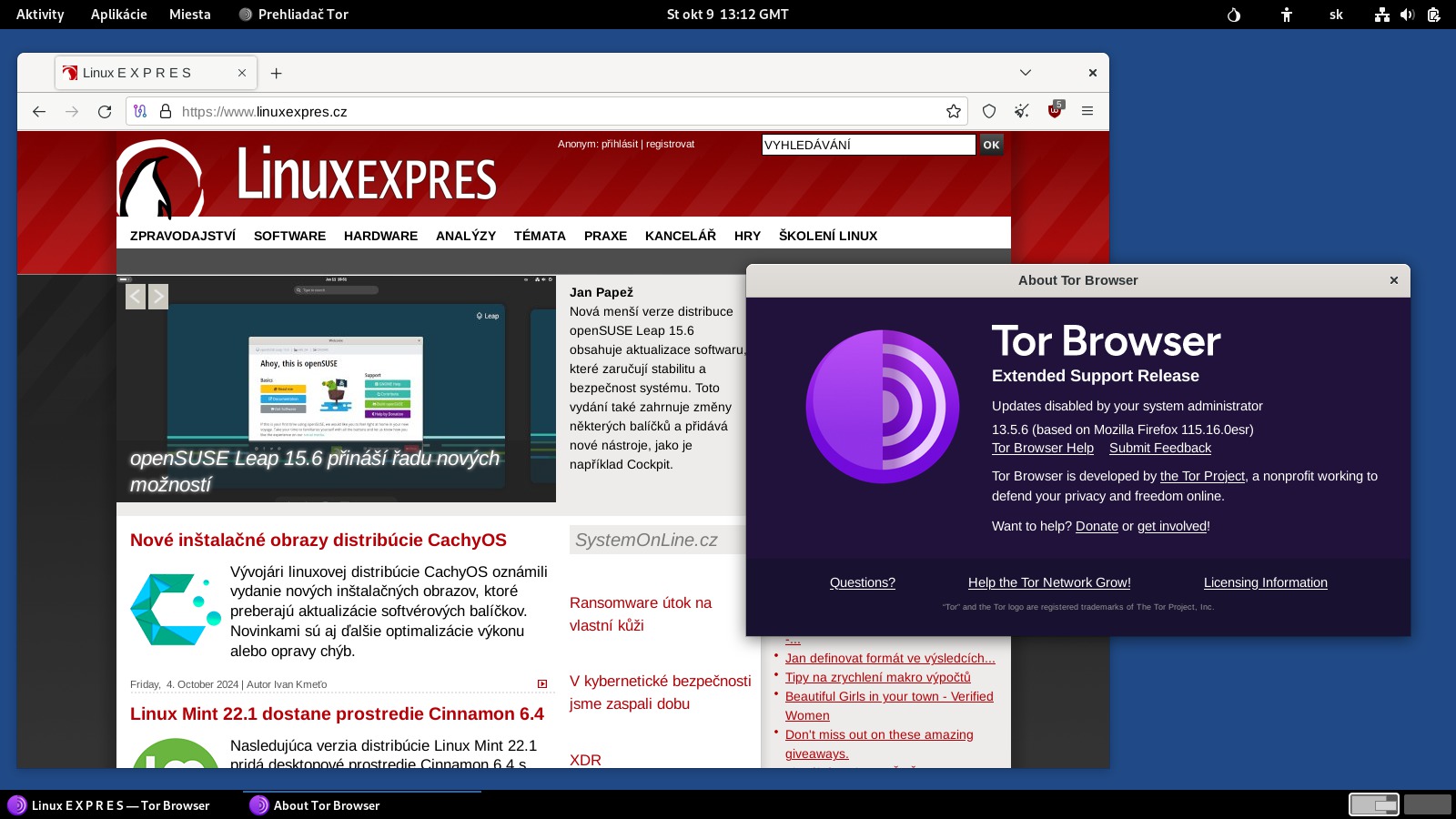Open the Miesta menu
The height and width of the screenshot is (819, 1456).
click(x=189, y=15)
